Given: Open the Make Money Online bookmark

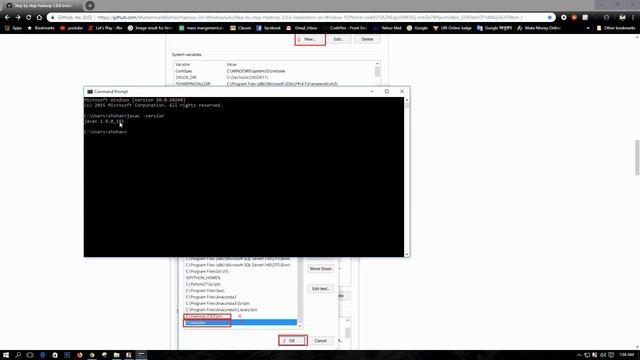Looking at the screenshot, I should [539, 28].
